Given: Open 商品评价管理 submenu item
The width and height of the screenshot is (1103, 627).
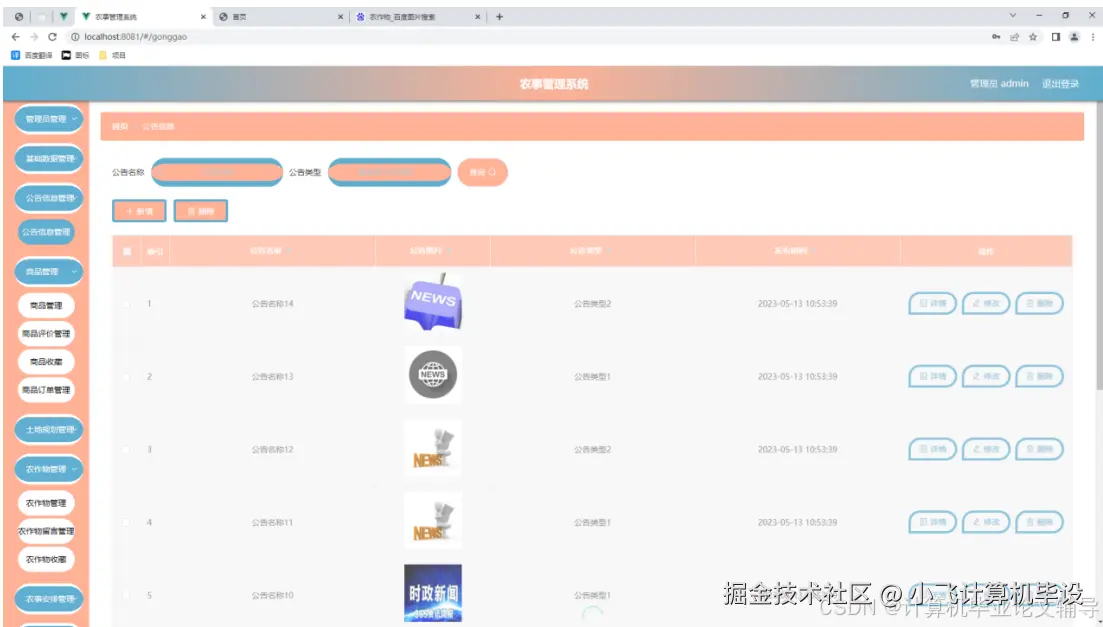Looking at the screenshot, I should 46,334.
